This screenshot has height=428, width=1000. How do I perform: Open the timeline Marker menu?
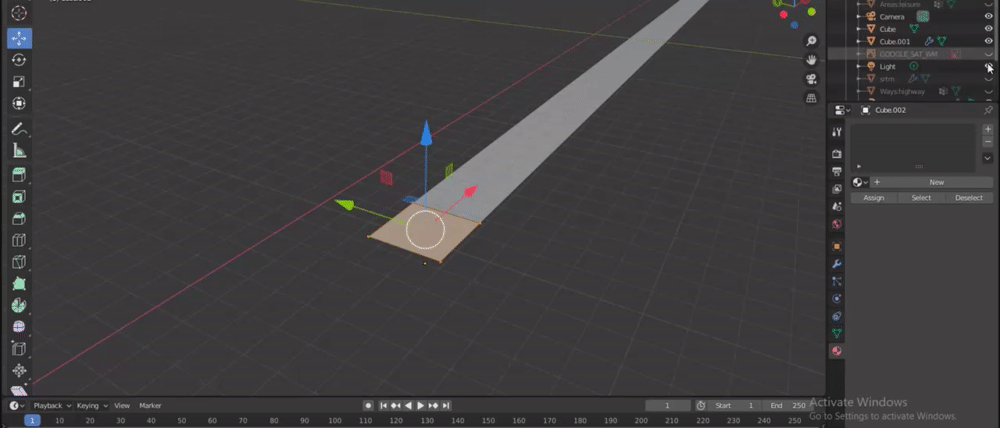pyautogui.click(x=151, y=406)
